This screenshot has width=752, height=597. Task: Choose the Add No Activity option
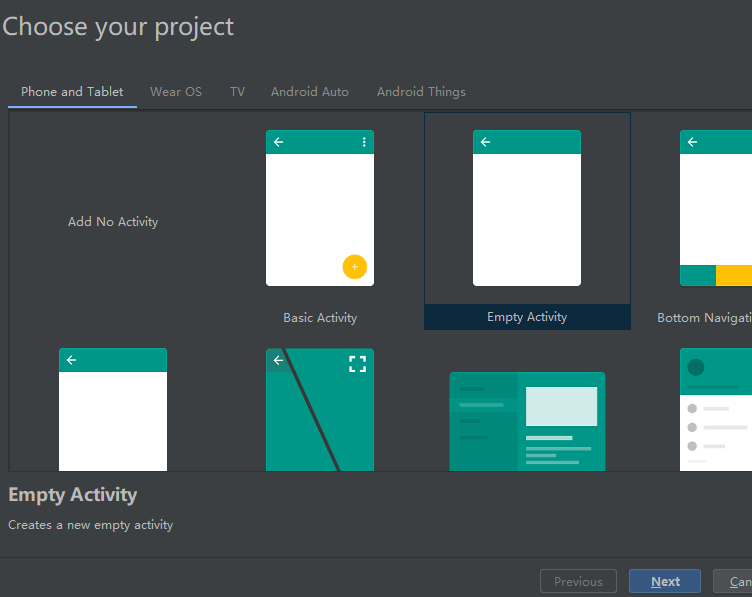[x=113, y=222]
